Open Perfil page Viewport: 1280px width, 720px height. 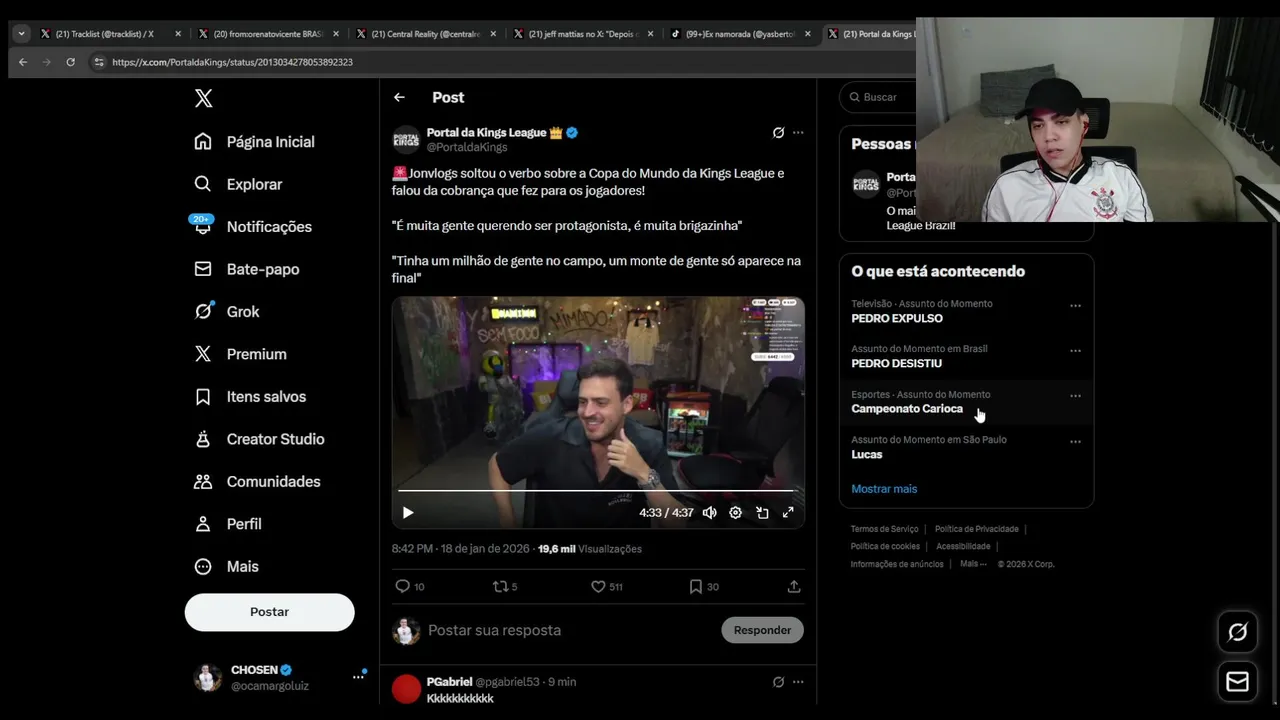(228, 524)
